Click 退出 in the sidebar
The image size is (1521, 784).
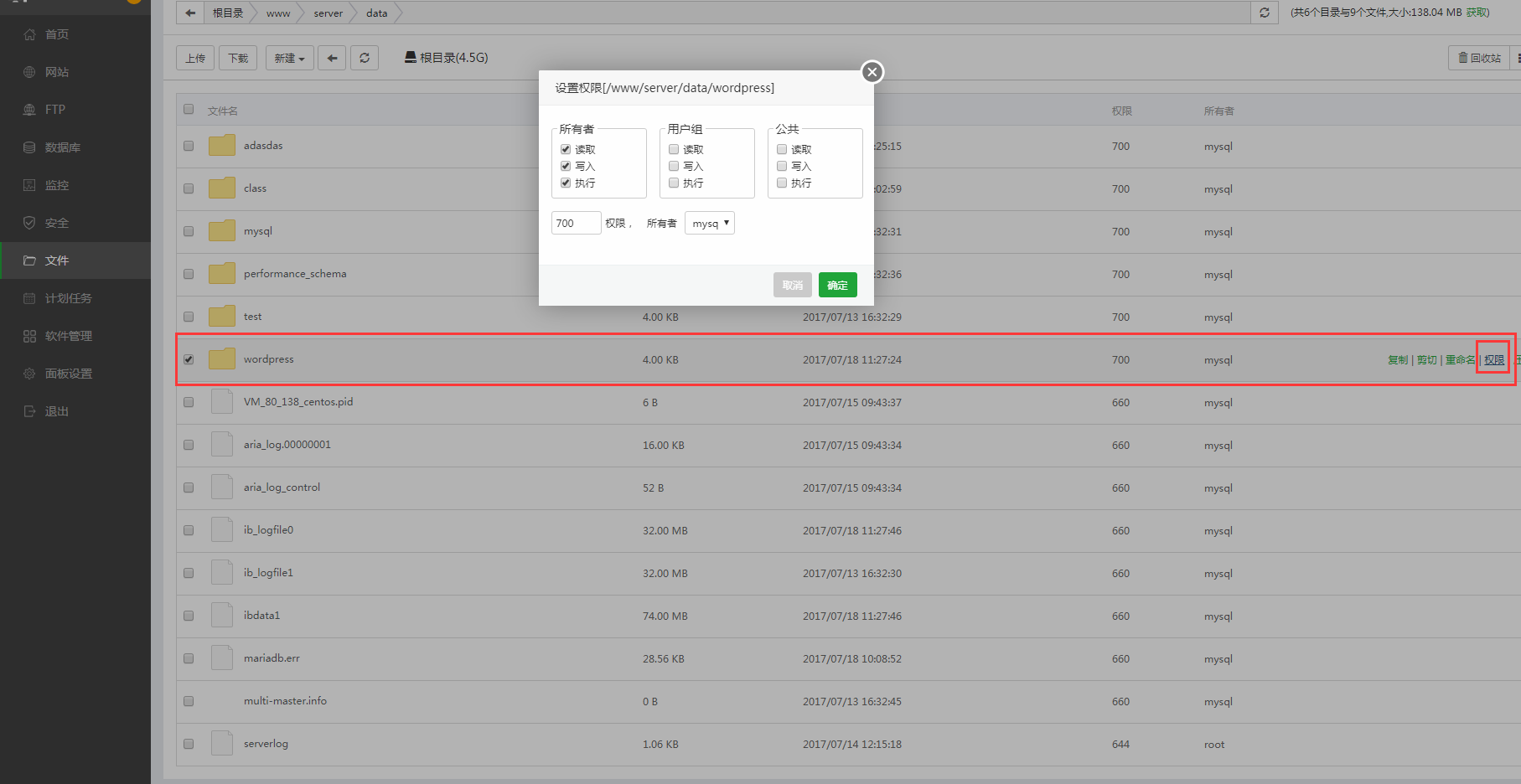[75, 411]
